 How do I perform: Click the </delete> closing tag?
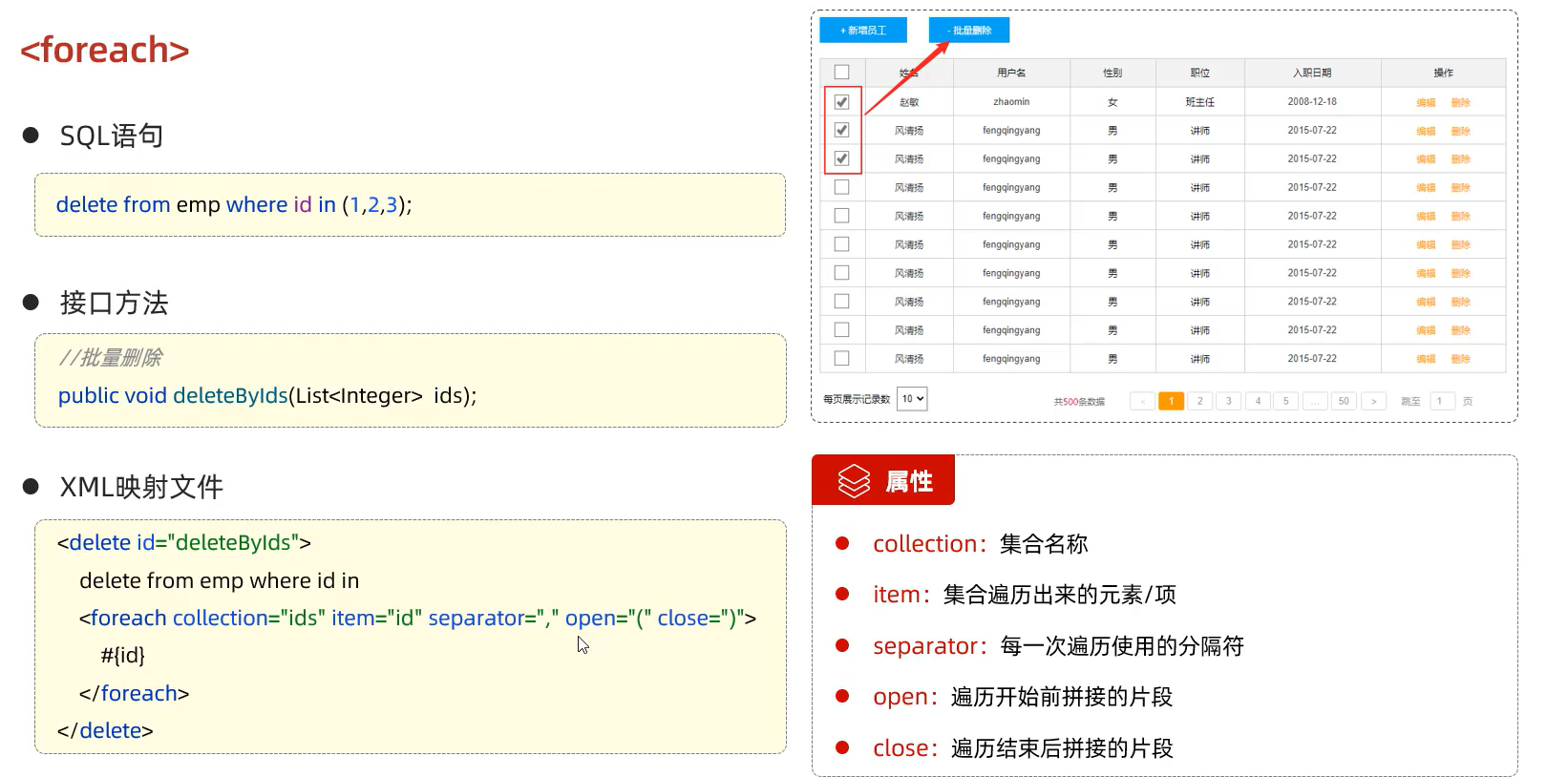click(105, 730)
